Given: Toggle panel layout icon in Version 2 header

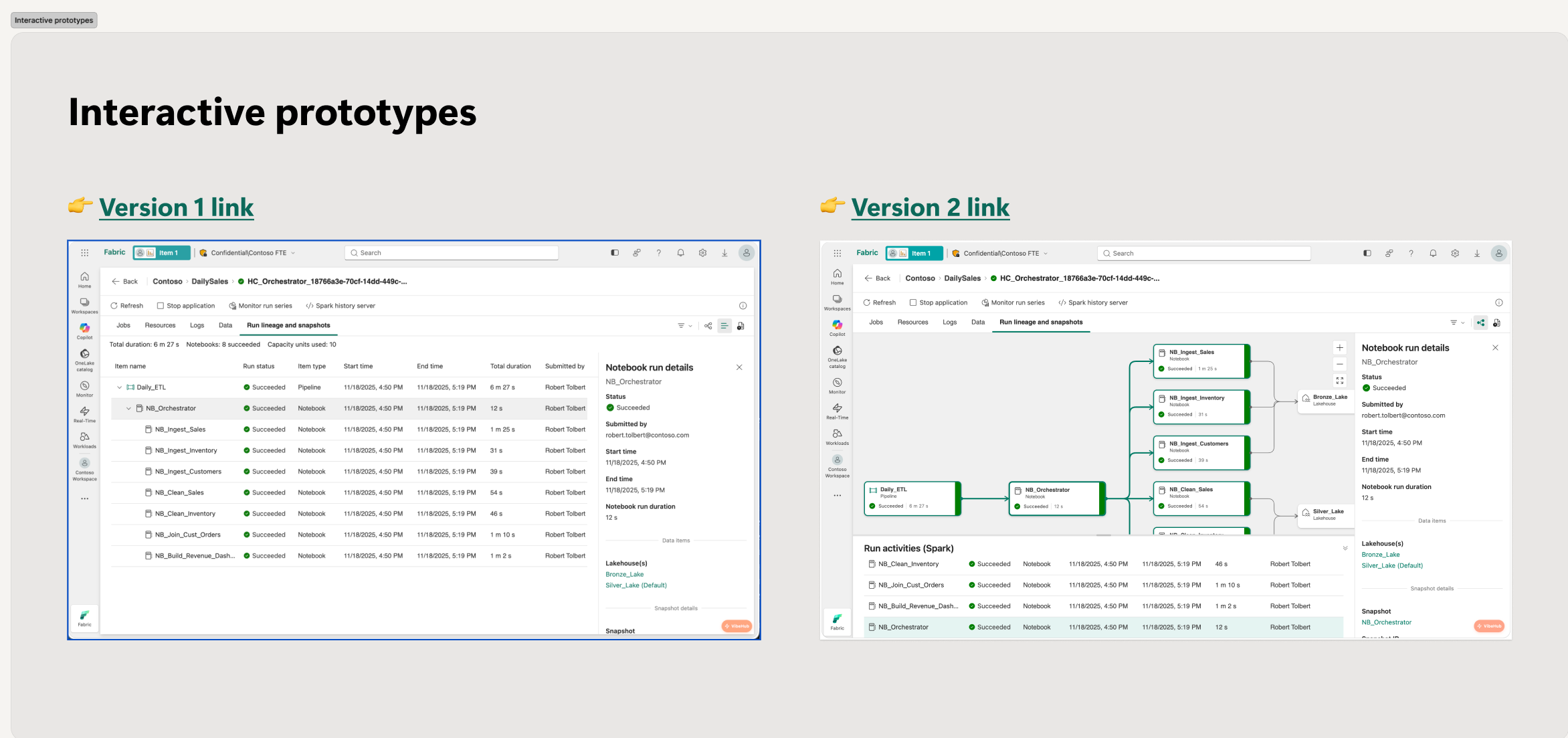Looking at the screenshot, I should (x=1367, y=254).
